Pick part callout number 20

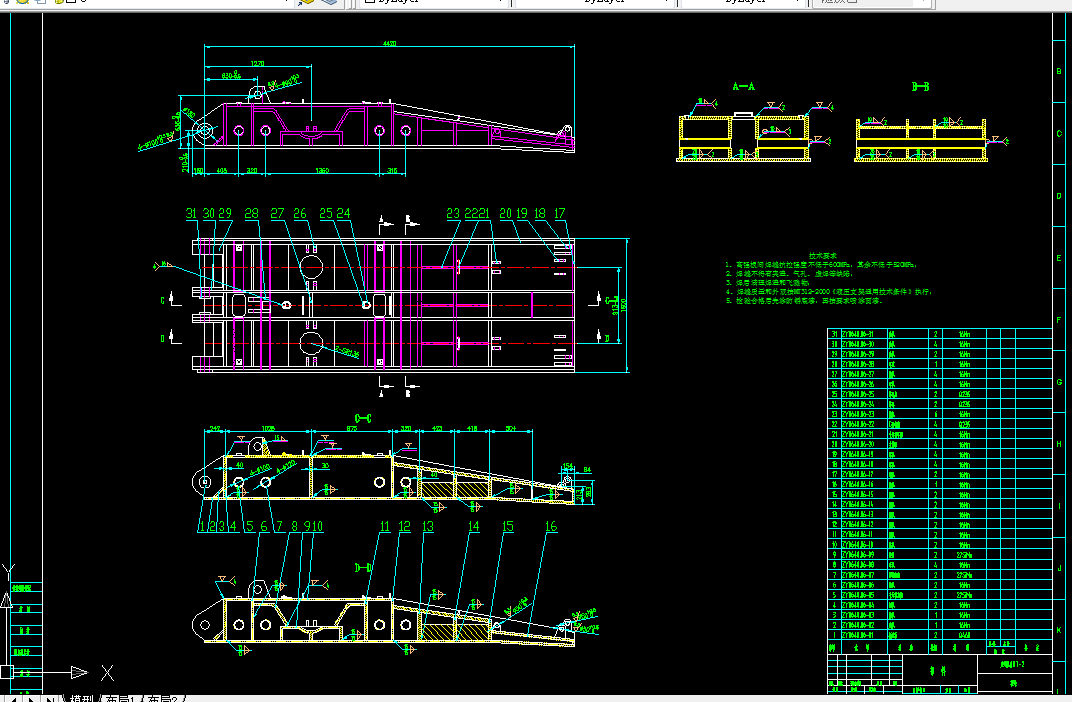pyautogui.click(x=506, y=213)
